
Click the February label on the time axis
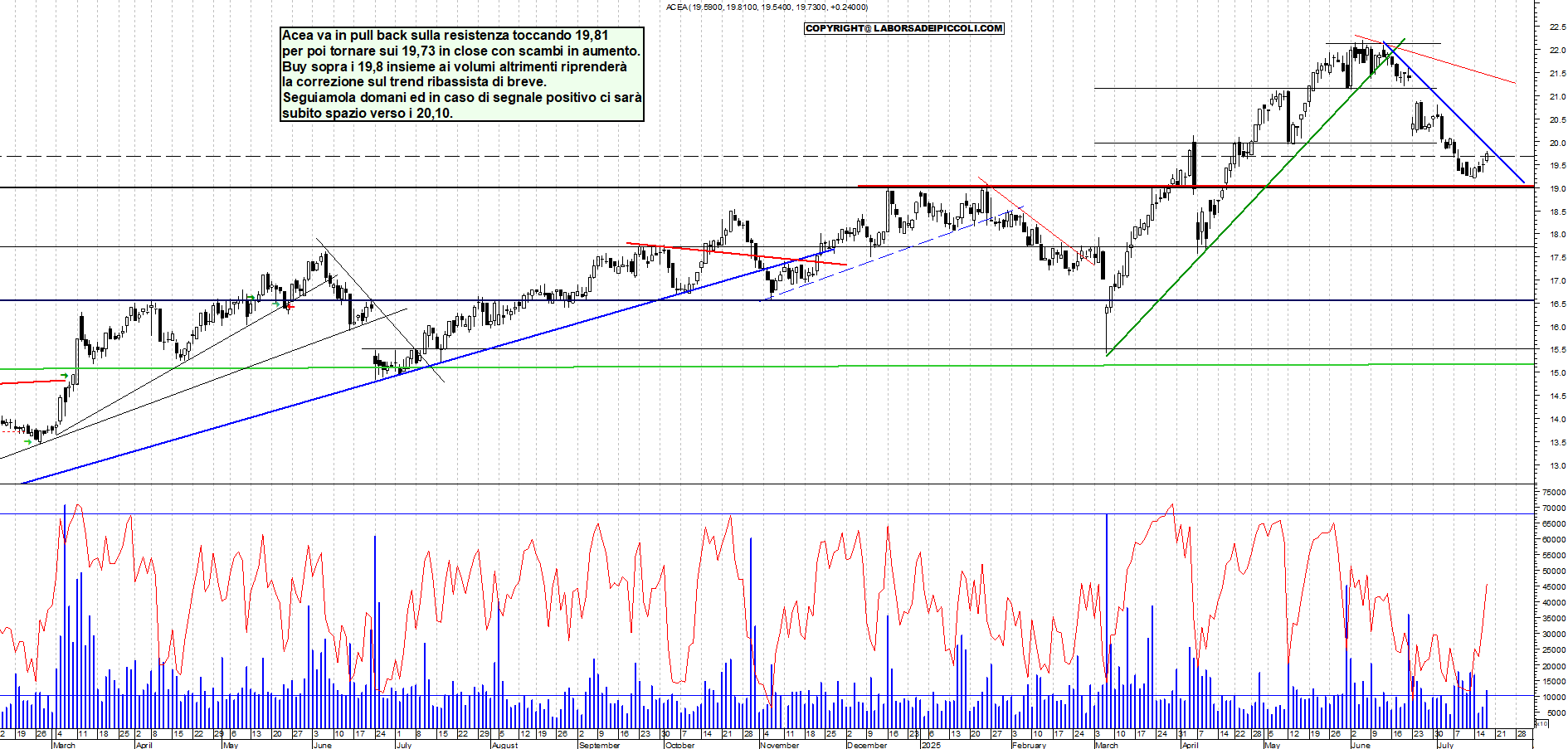click(1029, 745)
